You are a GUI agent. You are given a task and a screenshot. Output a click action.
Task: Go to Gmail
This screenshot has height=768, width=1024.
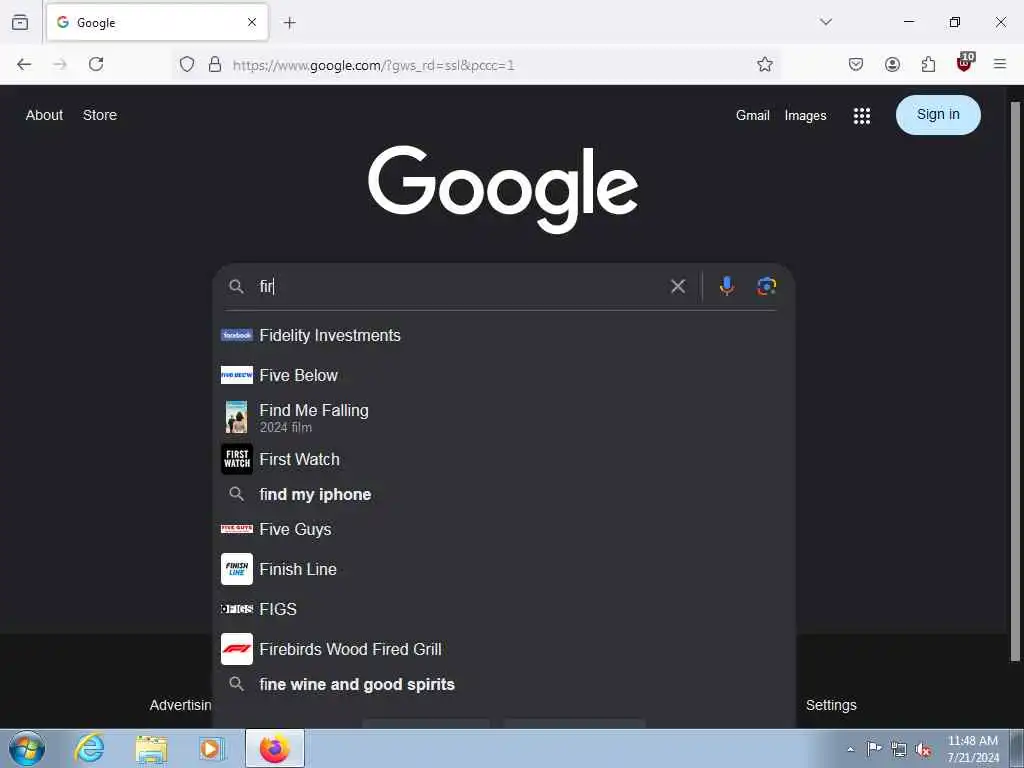(x=752, y=116)
